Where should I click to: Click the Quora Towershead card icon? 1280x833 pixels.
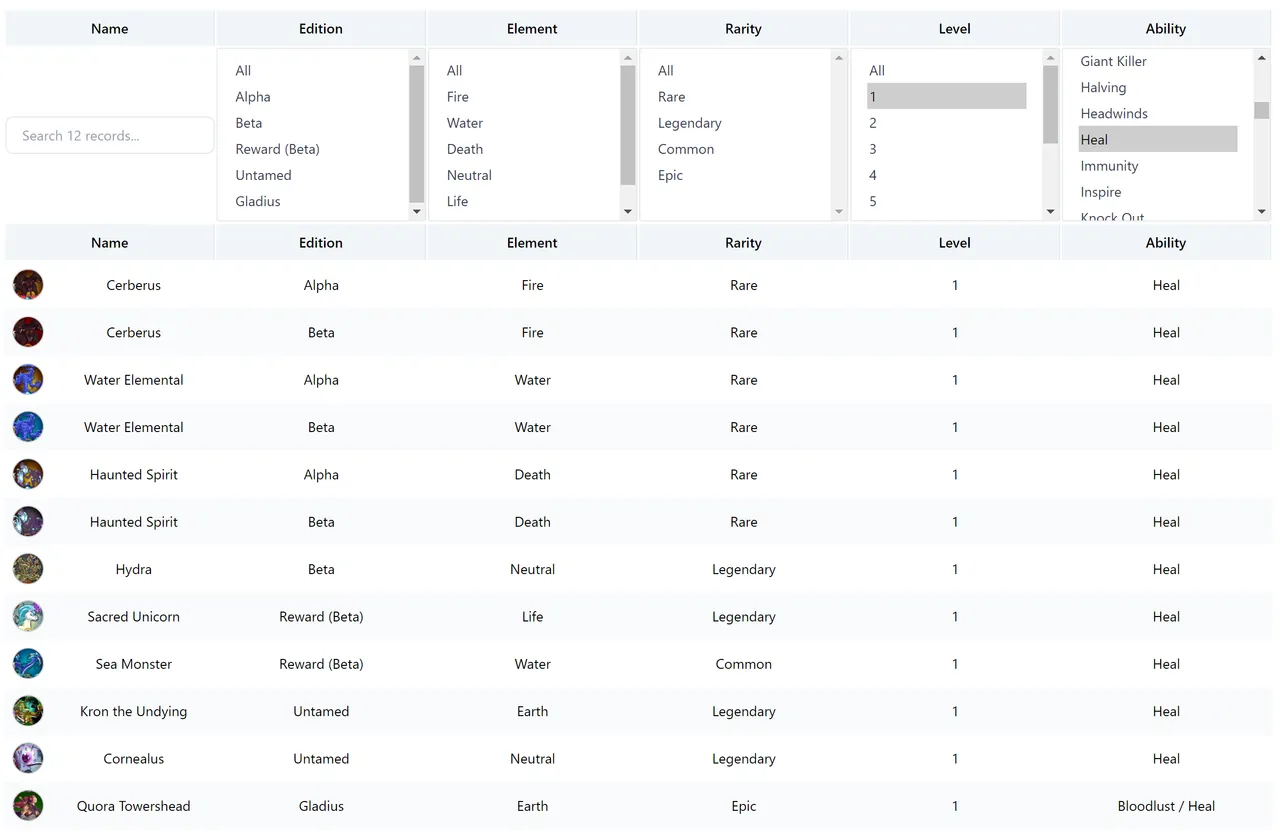[28, 806]
